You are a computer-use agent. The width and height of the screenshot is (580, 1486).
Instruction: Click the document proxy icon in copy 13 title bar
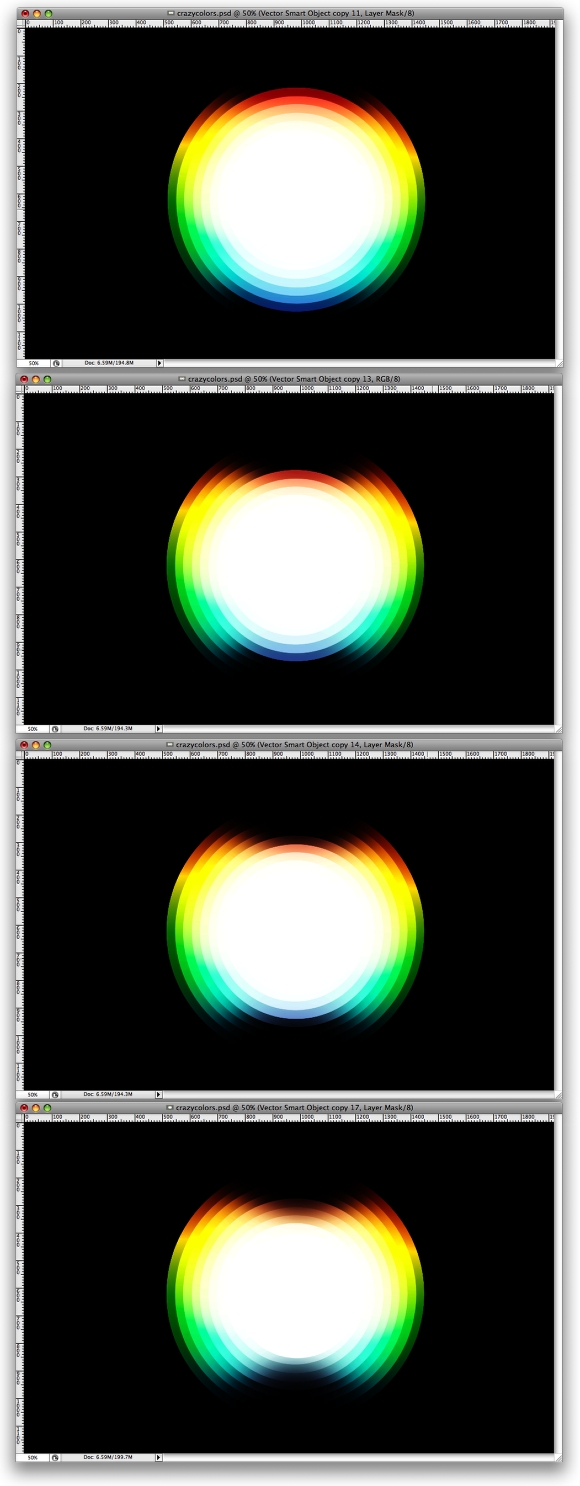182,379
